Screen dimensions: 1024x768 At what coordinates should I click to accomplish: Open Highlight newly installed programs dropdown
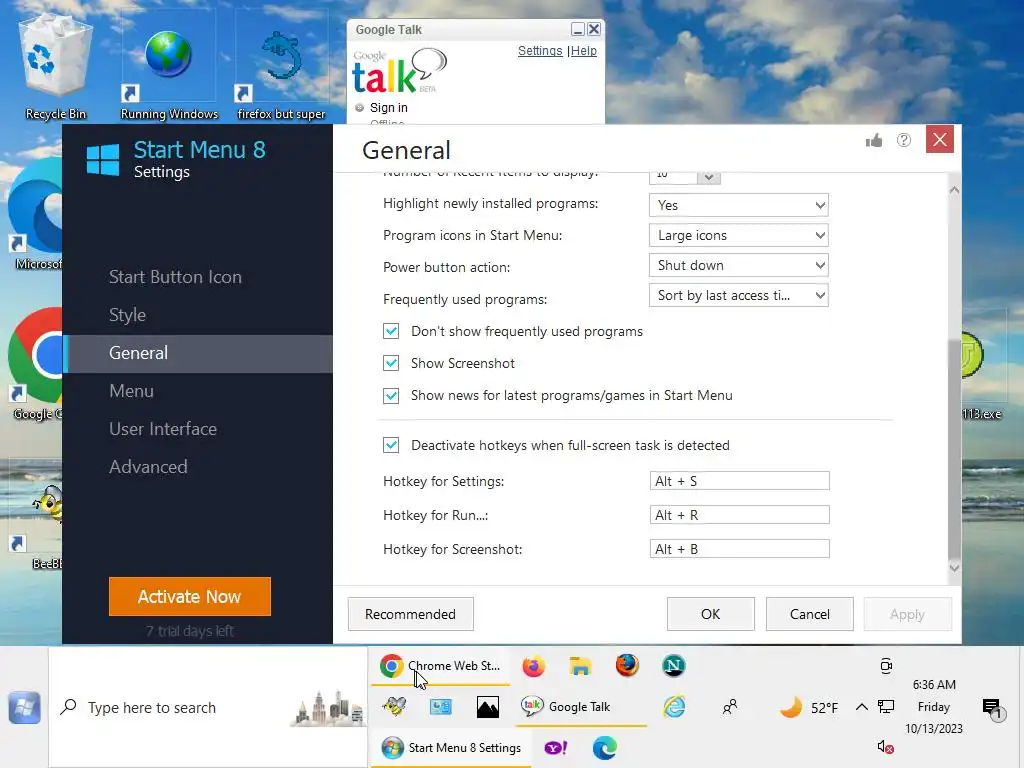[x=739, y=205]
